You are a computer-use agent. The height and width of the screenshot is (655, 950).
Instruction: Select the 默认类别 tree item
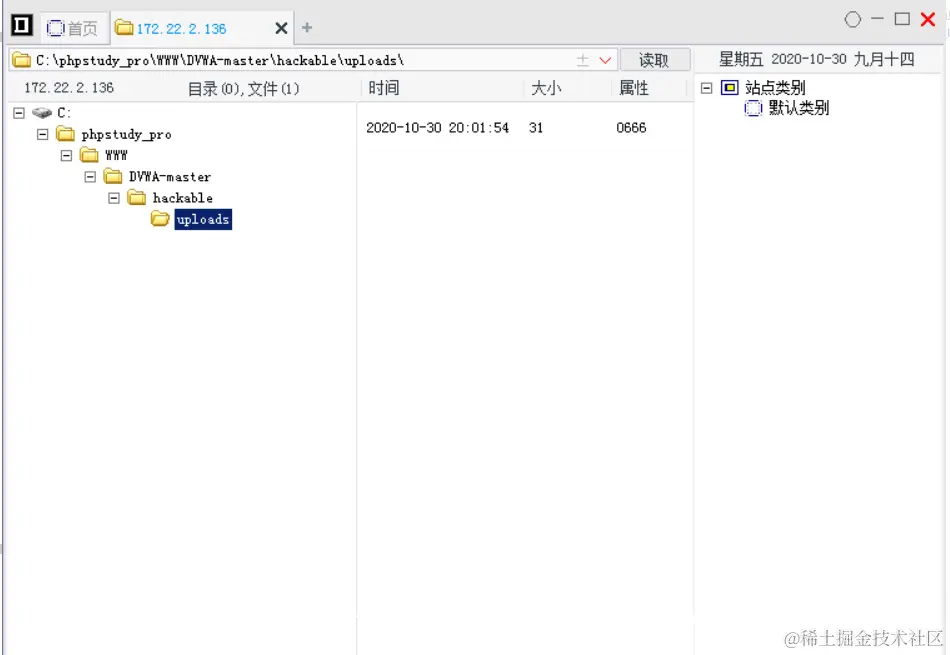799,108
